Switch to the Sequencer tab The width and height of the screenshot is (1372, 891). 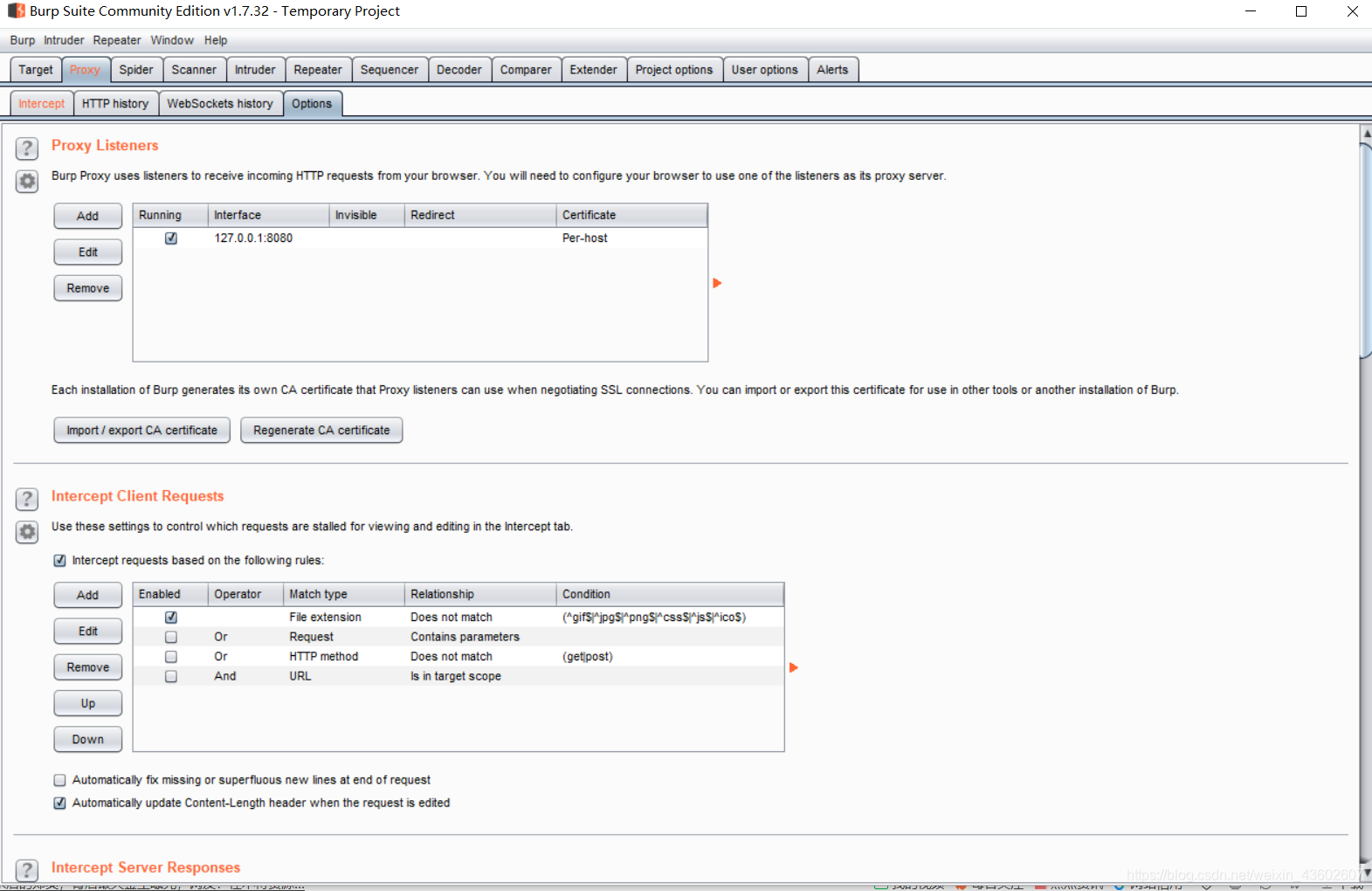tap(390, 70)
